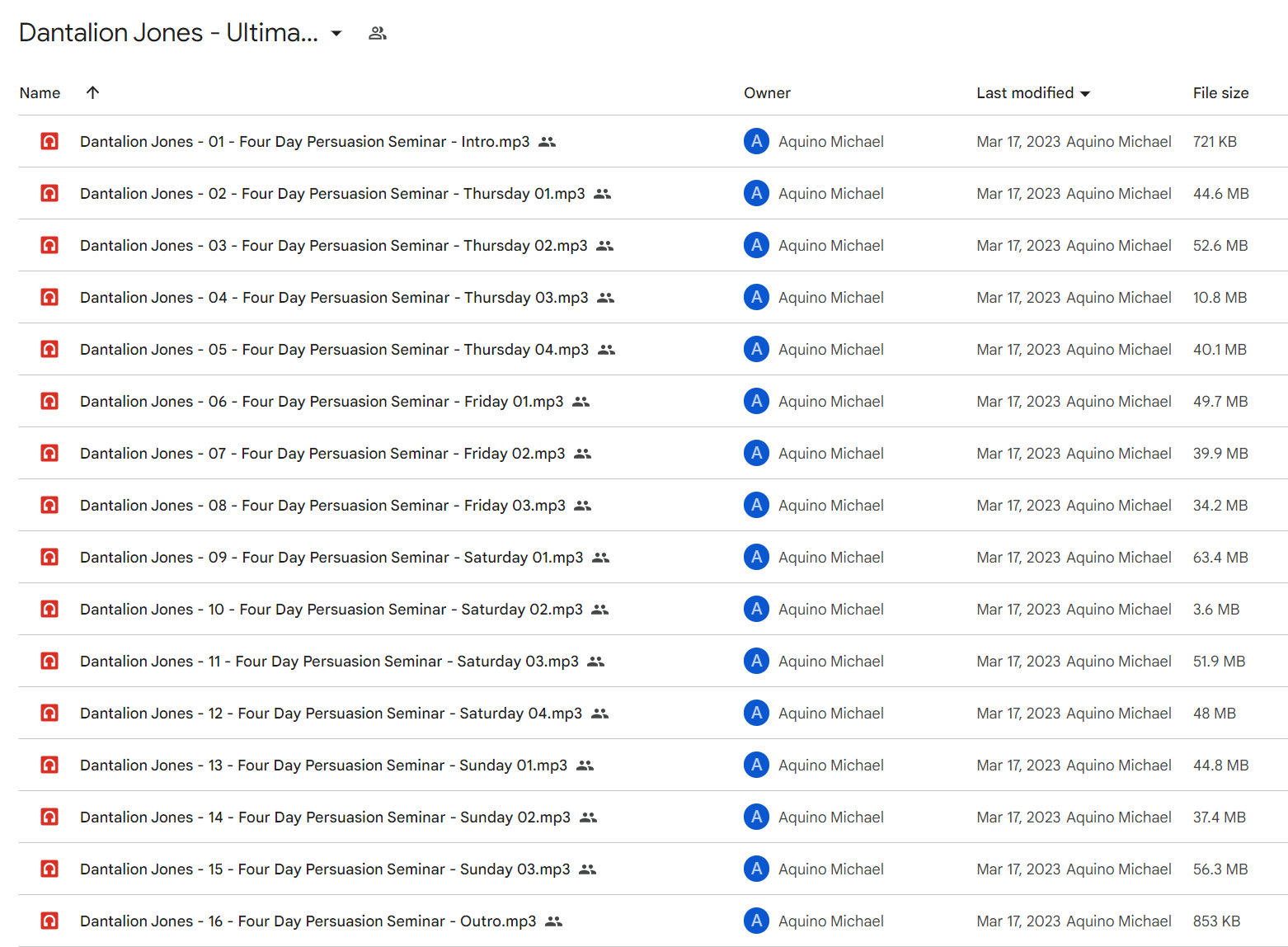
Task: Click audio file icon for Friday 01.mp3
Action: click(x=49, y=401)
